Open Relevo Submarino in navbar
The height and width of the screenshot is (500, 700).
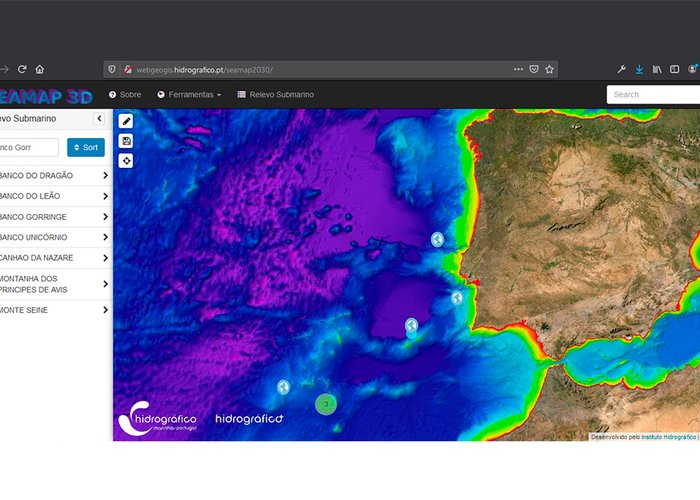[275, 95]
